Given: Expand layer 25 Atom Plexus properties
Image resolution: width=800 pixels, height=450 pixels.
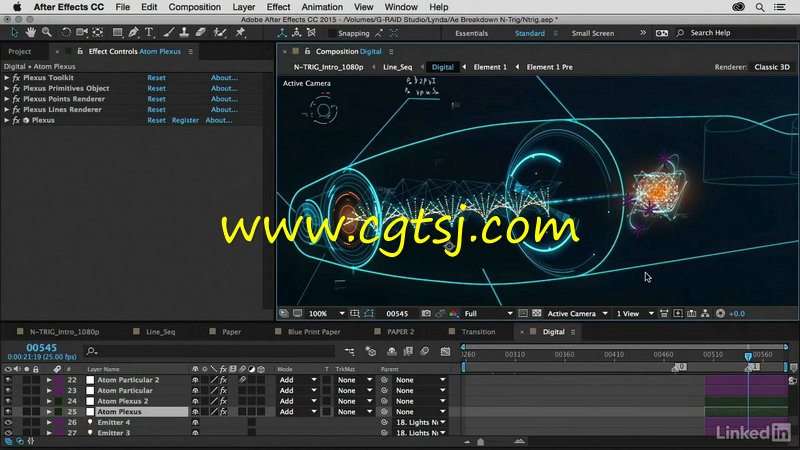Looking at the screenshot, I should click(49, 411).
